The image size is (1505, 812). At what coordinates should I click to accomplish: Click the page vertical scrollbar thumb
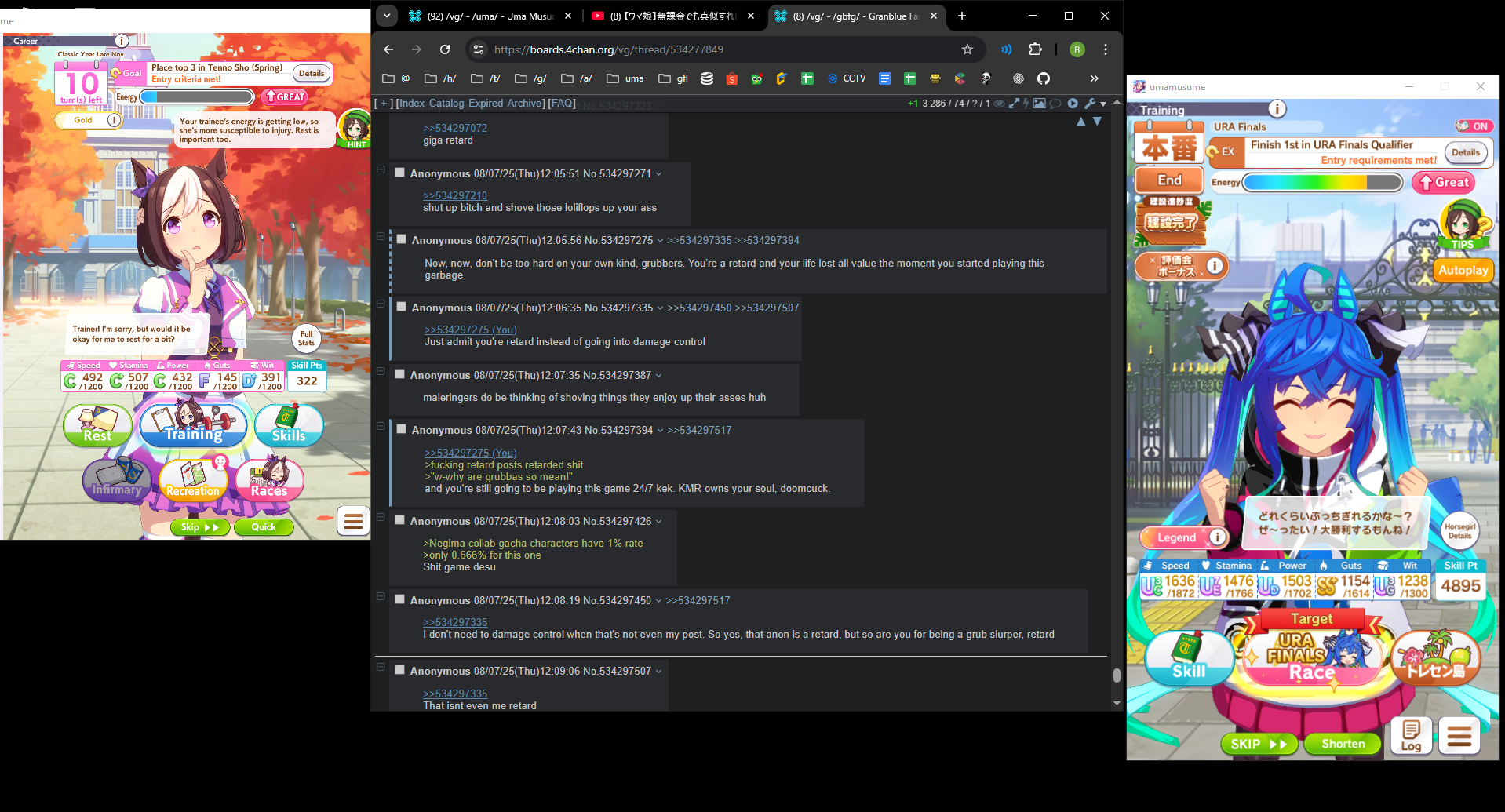tap(1117, 675)
